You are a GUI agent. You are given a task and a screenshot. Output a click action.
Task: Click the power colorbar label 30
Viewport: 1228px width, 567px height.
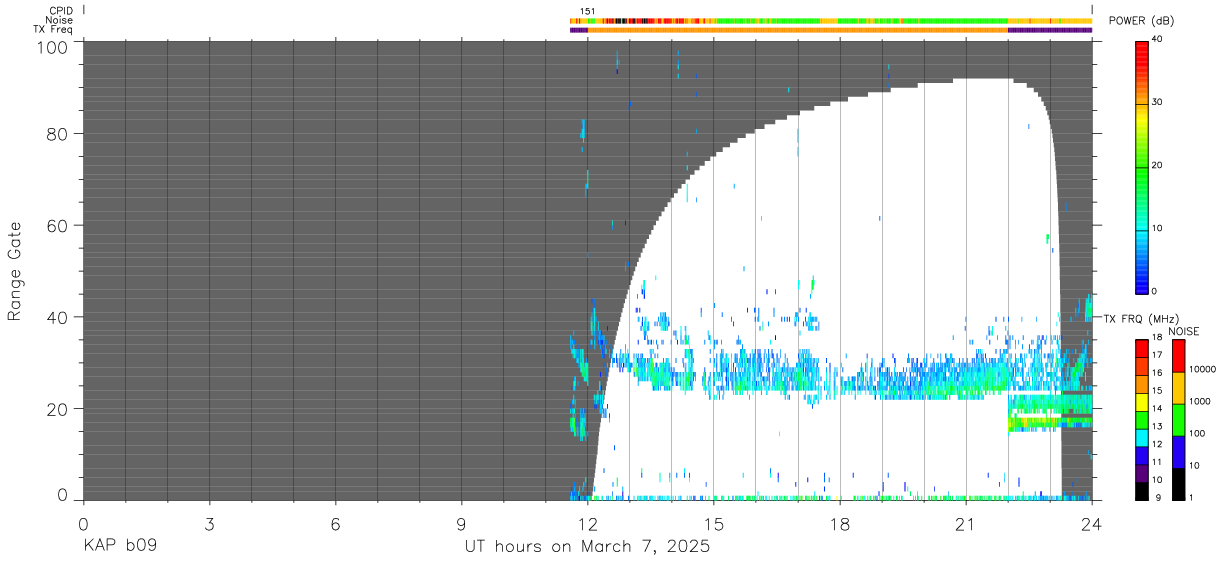coord(1159,102)
